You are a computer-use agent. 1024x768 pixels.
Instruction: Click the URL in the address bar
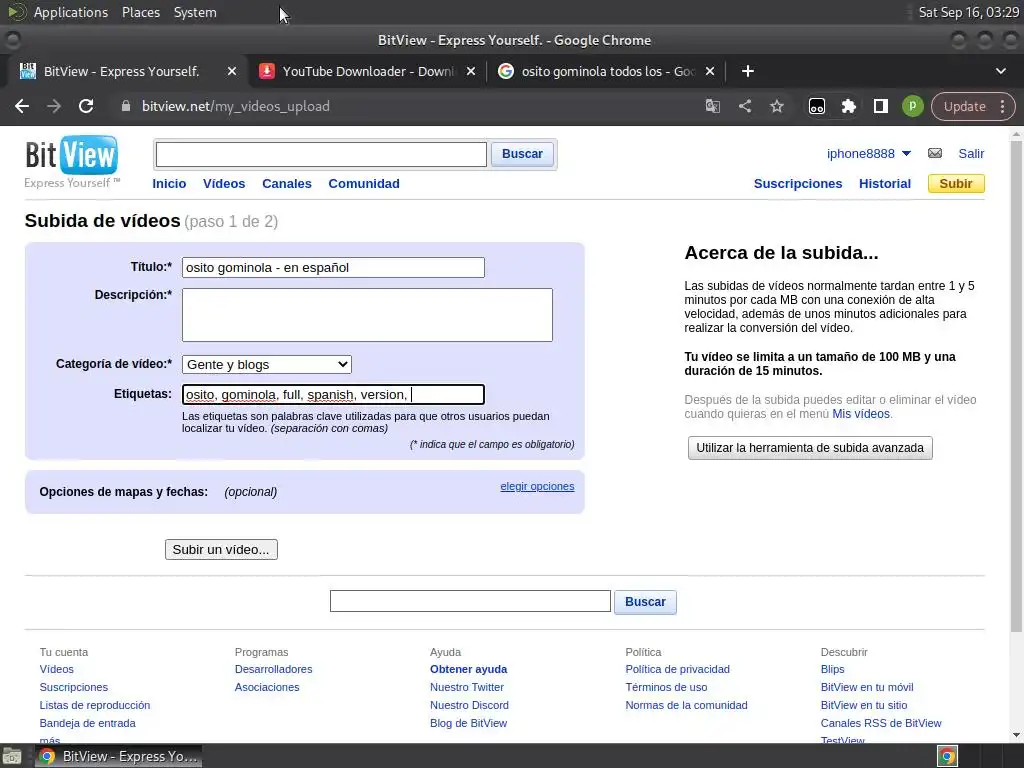(x=236, y=106)
